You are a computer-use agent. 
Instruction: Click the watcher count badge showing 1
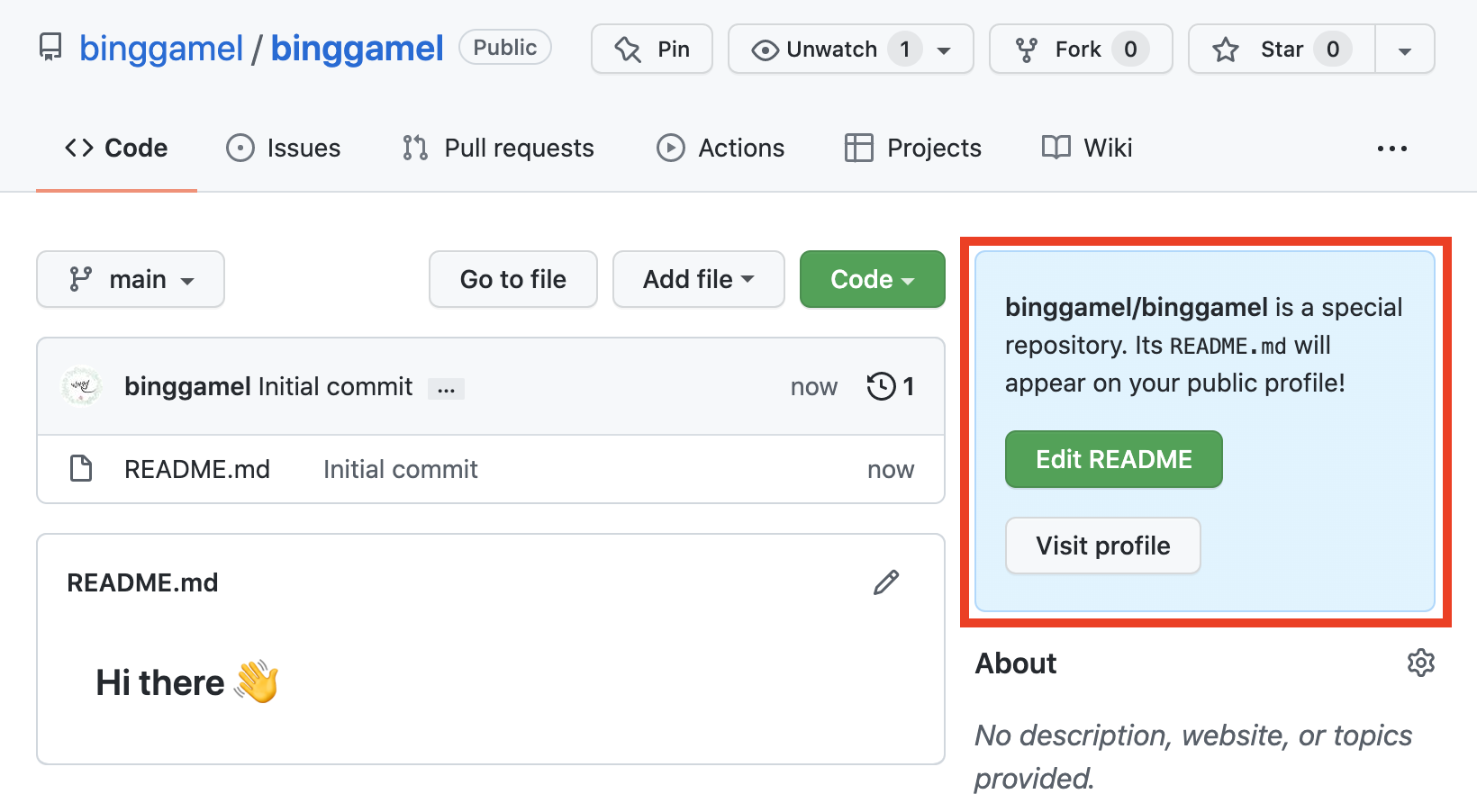coord(905,49)
